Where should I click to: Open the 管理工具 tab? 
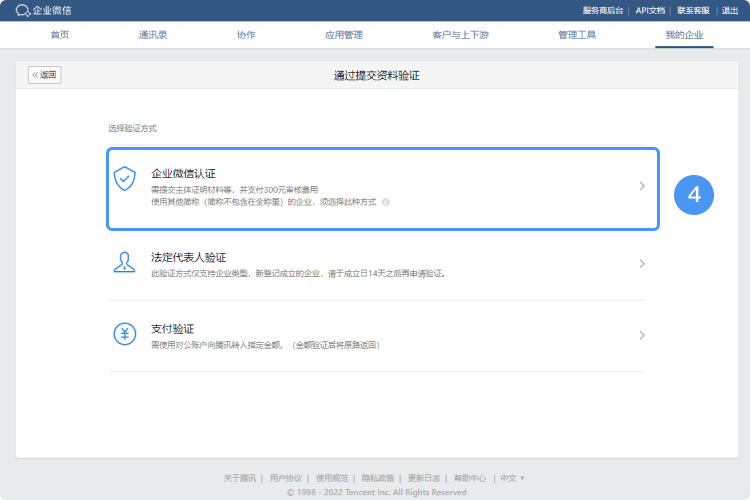pyautogui.click(x=577, y=35)
